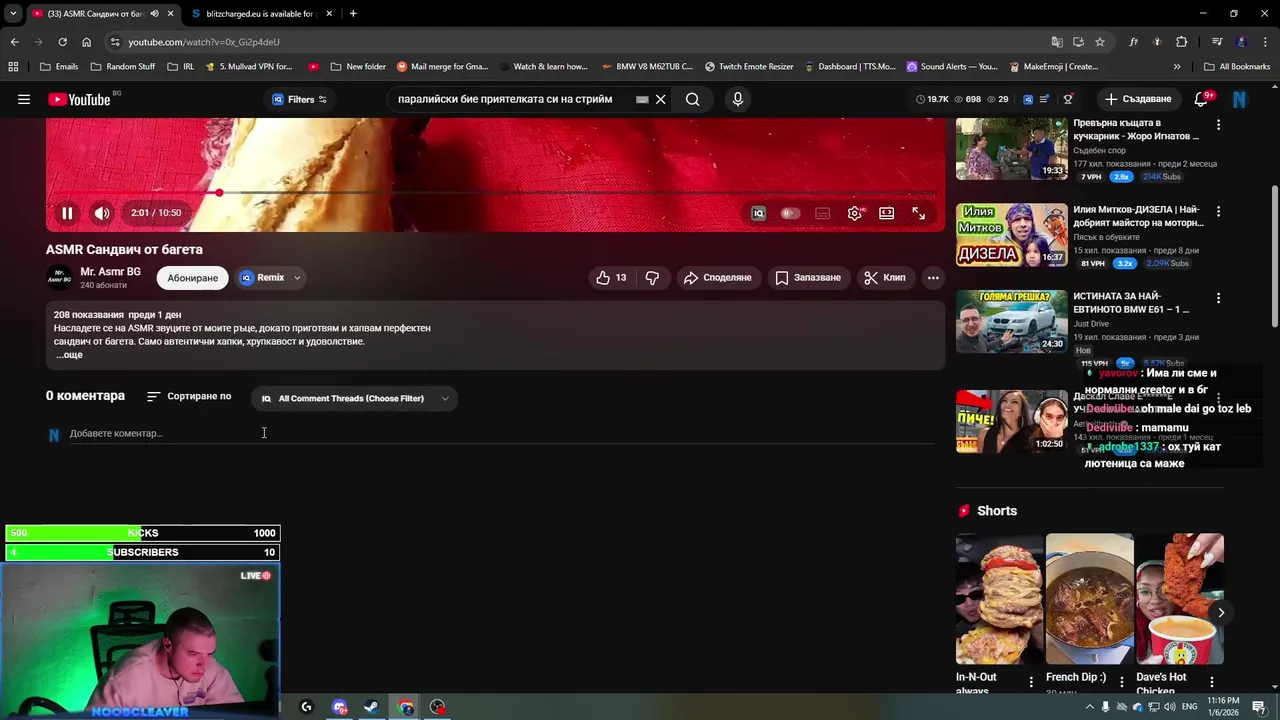This screenshot has width=1280, height=720.
Task: Open the N account avatar menu
Action: pos(1239,99)
